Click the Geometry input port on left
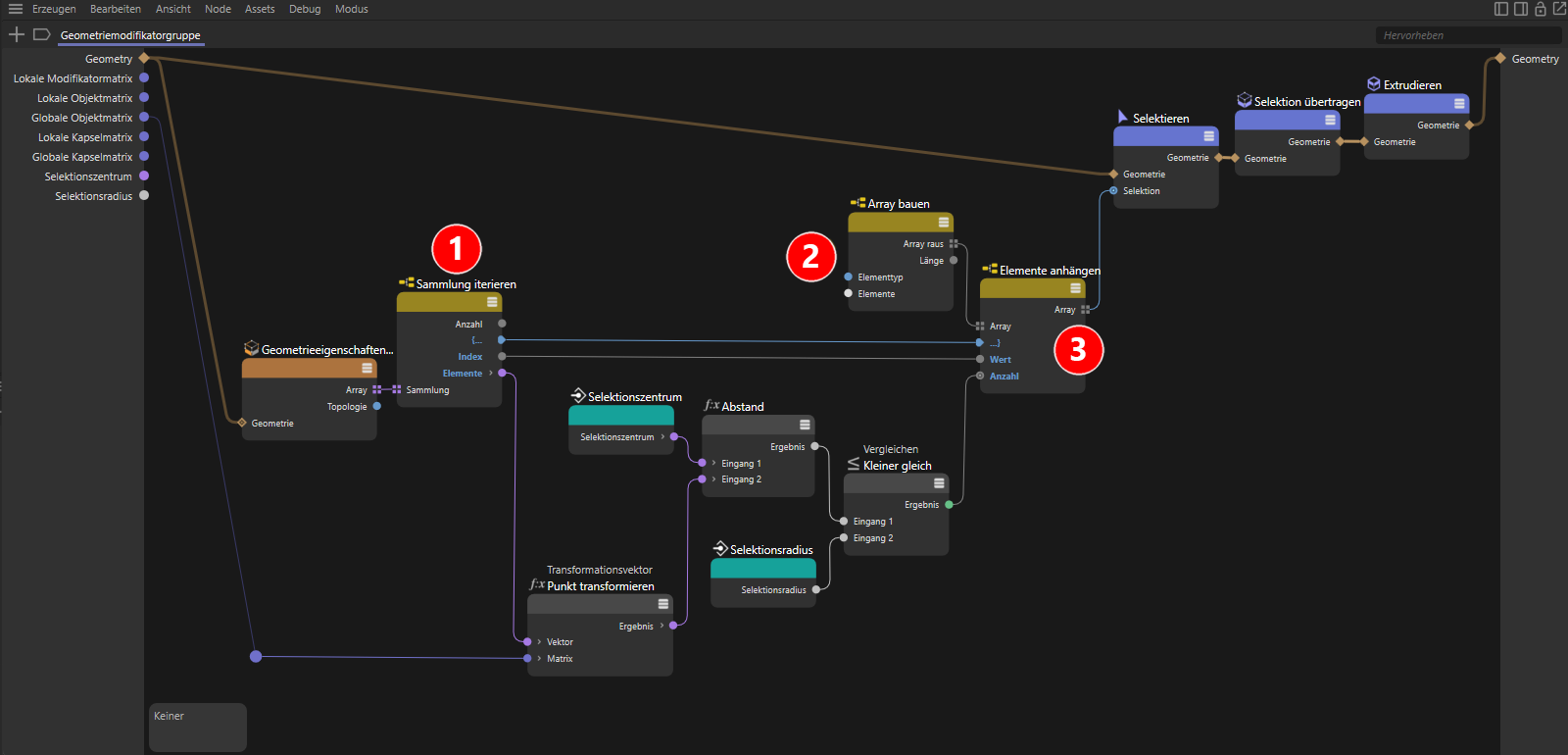This screenshot has width=1568, height=755. [144, 59]
